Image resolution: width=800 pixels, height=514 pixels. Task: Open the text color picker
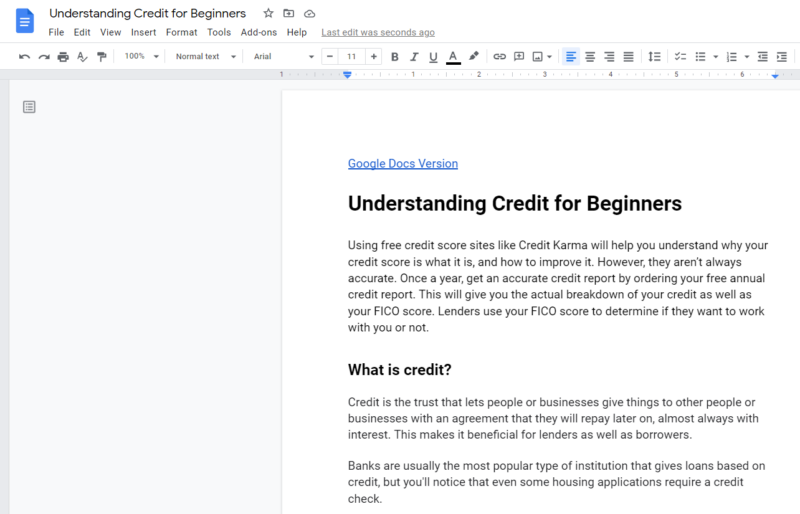pos(453,57)
